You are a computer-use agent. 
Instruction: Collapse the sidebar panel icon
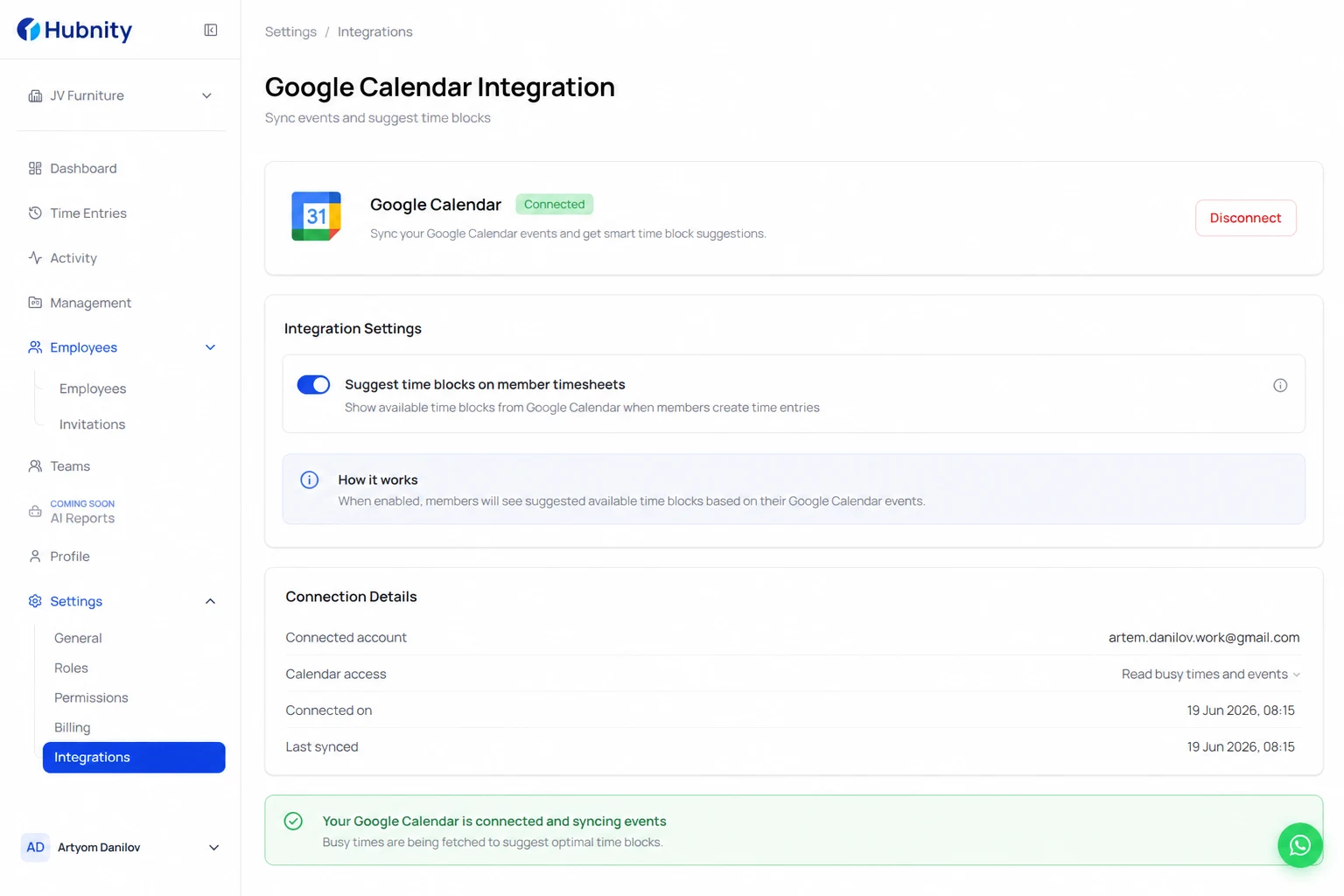coord(211,30)
